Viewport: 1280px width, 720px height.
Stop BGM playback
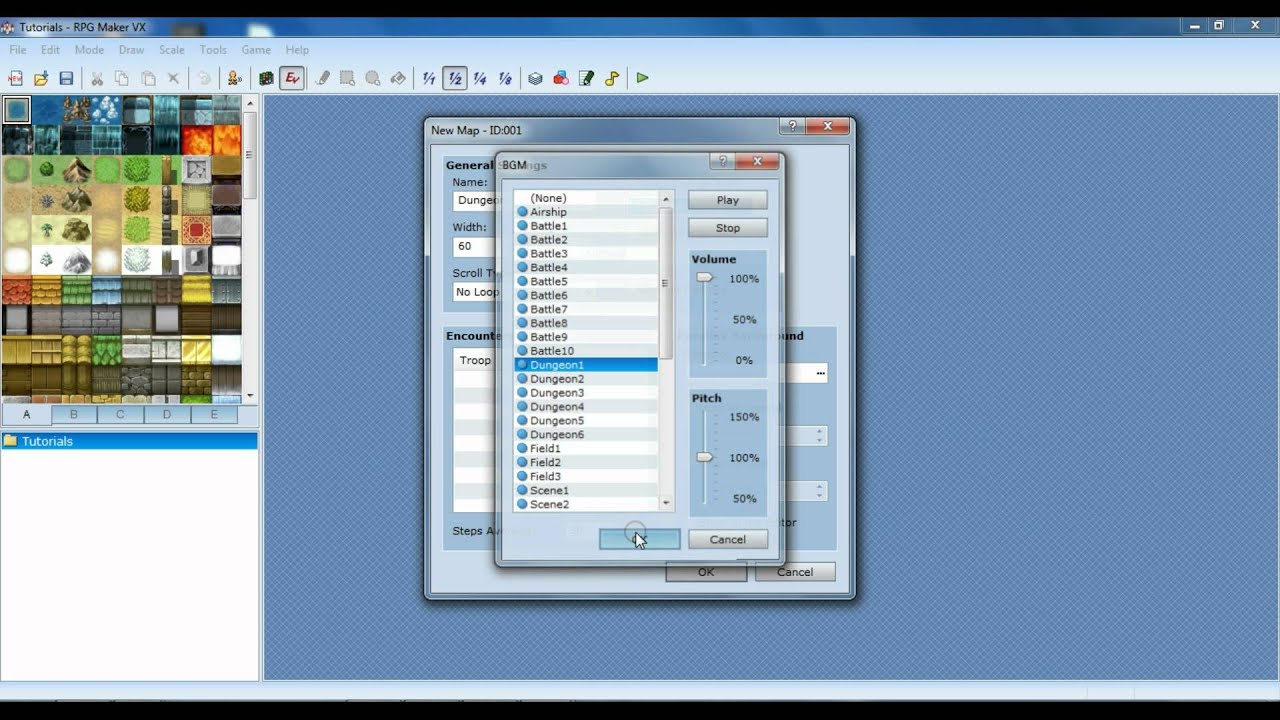coord(728,228)
